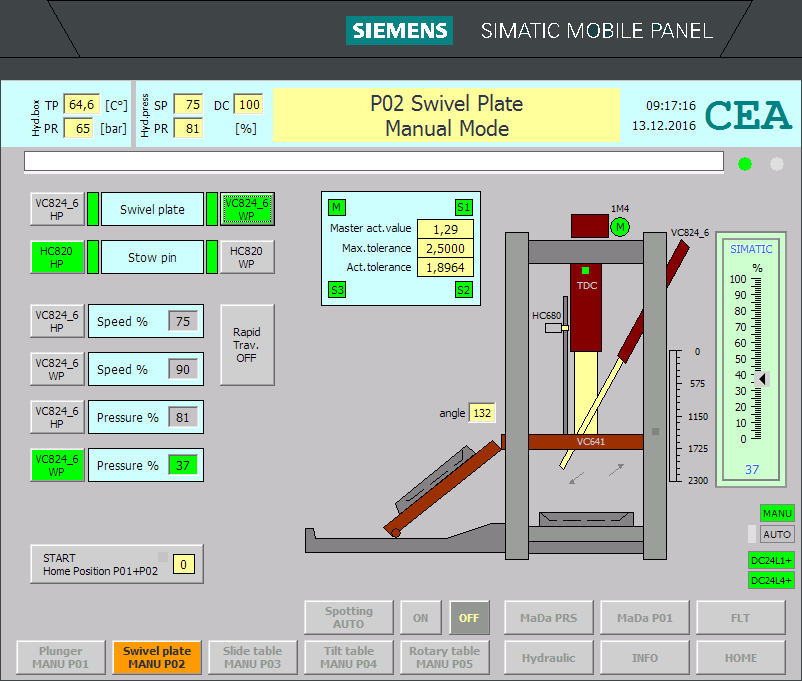Click the 0 mark on the SIMATIC percent scale

pos(743,439)
